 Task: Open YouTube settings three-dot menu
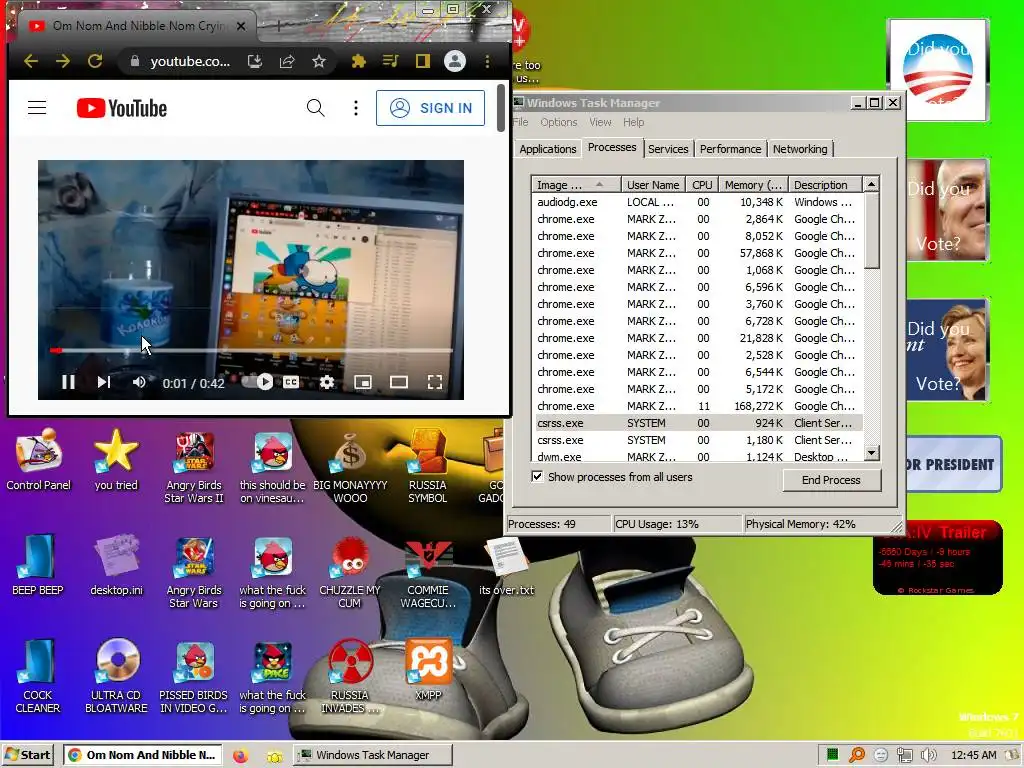click(356, 108)
